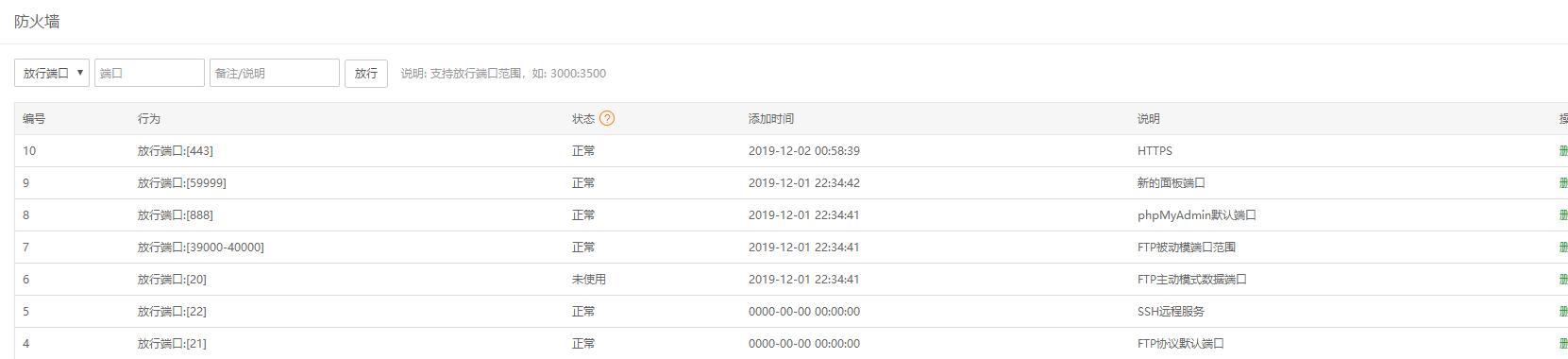Click the 编号 column header
Screen dimensions: 1568x359
pos(34,119)
